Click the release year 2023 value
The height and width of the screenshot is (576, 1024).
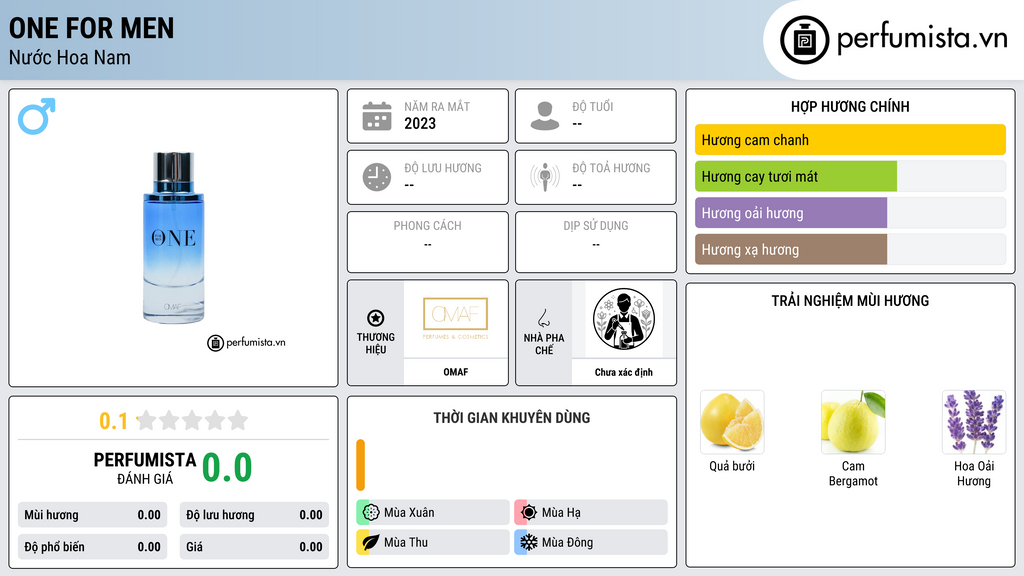click(x=420, y=123)
